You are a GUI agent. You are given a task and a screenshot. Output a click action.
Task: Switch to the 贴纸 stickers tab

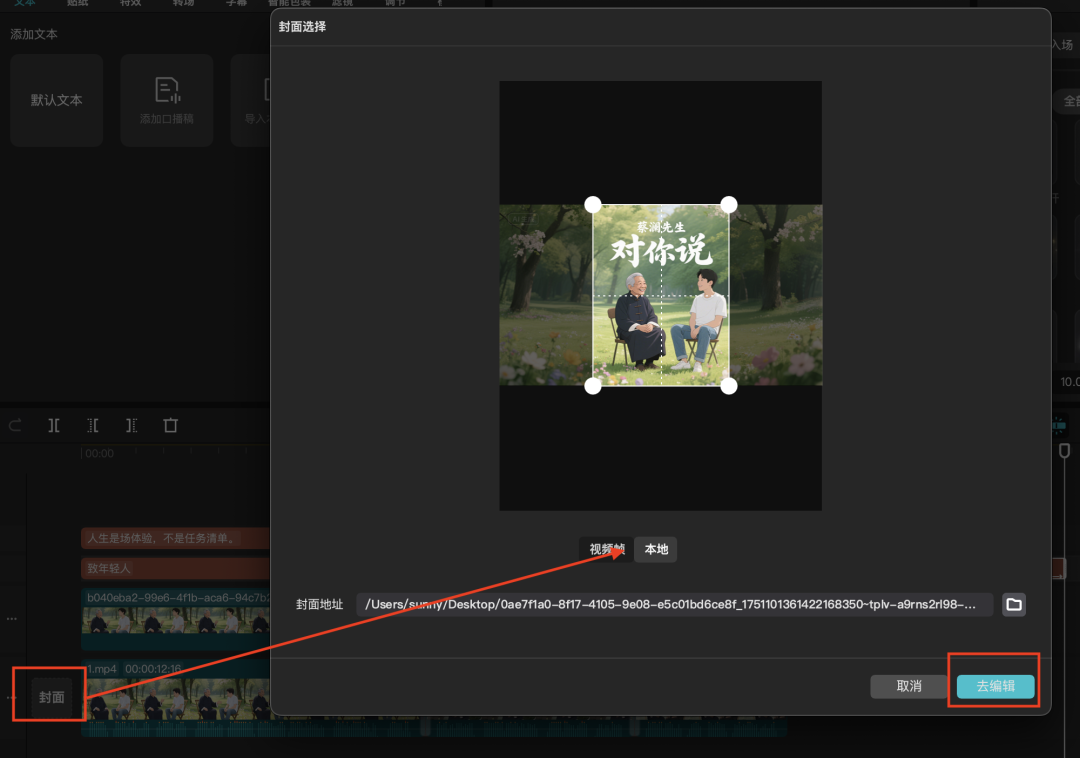click(79, 3)
